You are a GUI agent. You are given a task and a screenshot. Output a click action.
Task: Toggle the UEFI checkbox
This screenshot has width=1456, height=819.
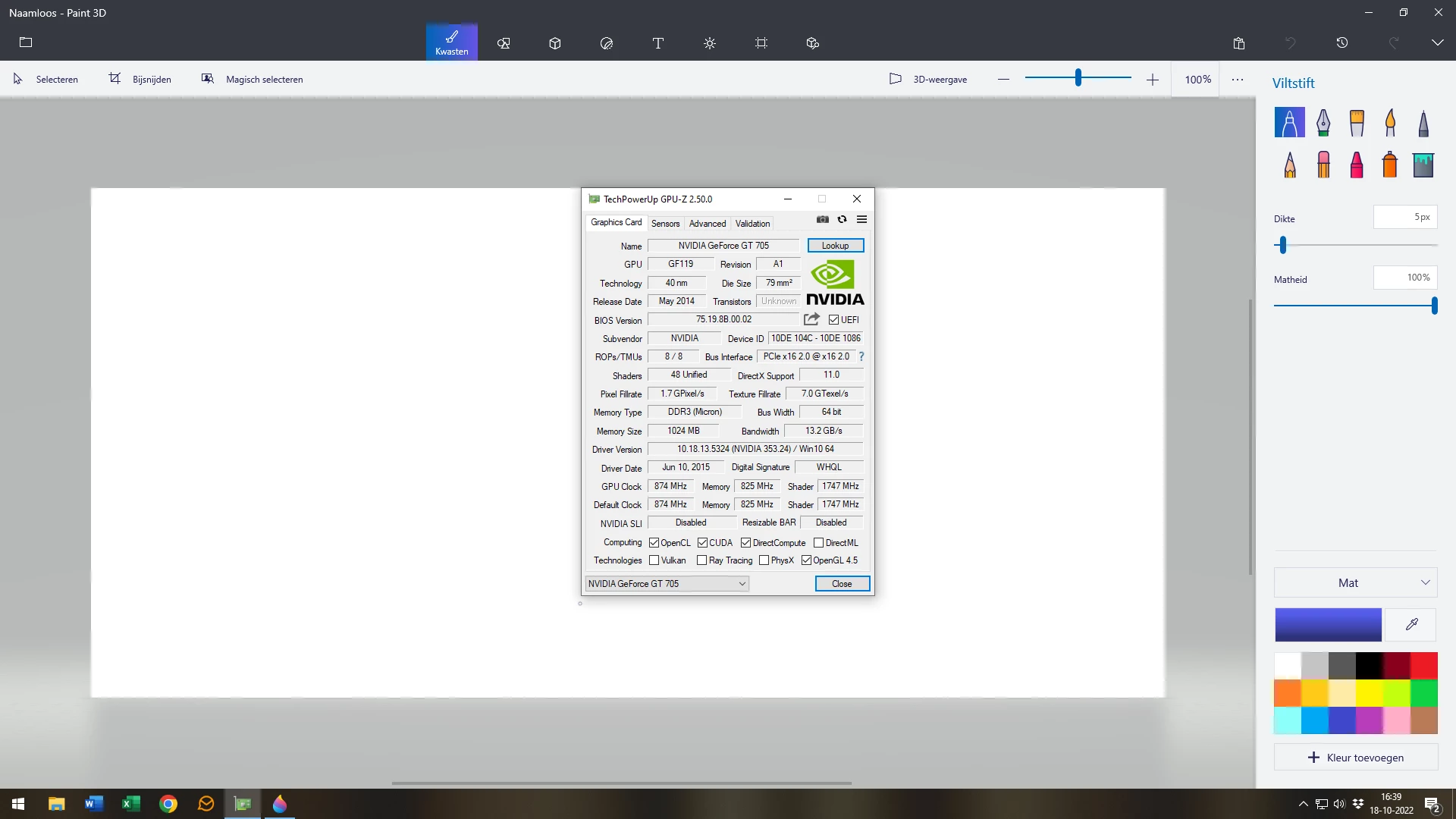coord(834,320)
